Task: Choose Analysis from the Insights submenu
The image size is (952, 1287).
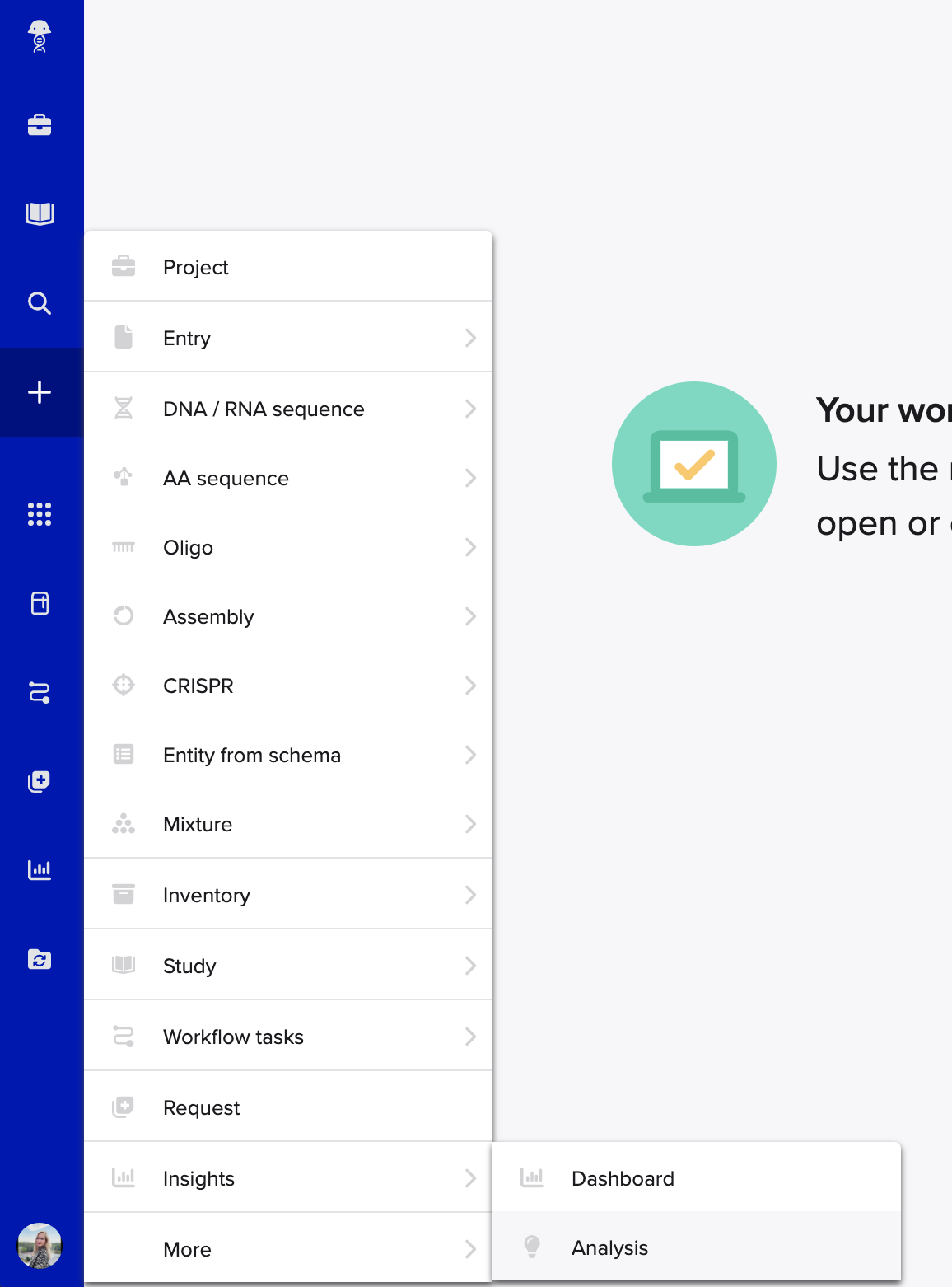Action: 610,1247
